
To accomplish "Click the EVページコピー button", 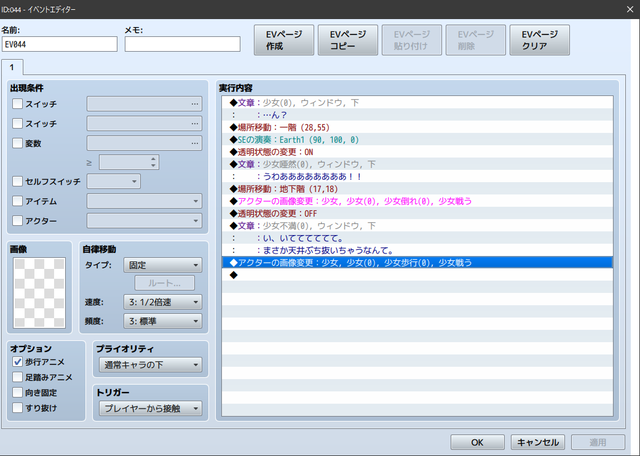I will [x=348, y=40].
